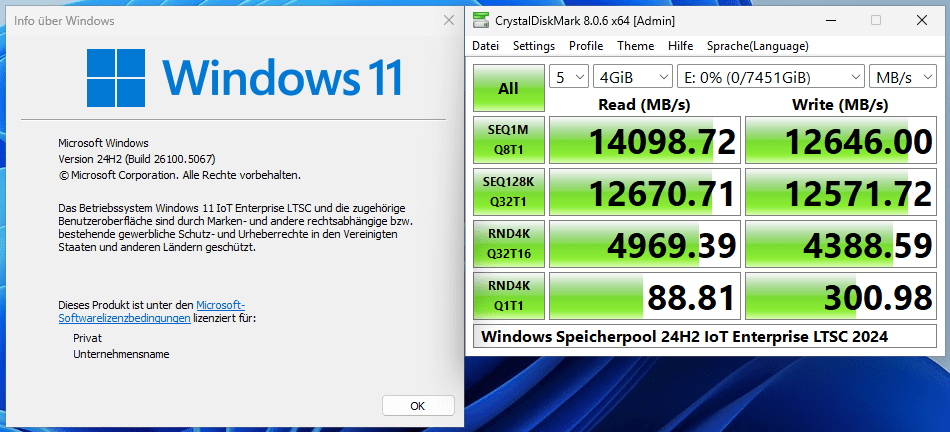Click the SEQ128K read result 12670.71
Viewport: 950px width, 432px height.
[x=645, y=193]
